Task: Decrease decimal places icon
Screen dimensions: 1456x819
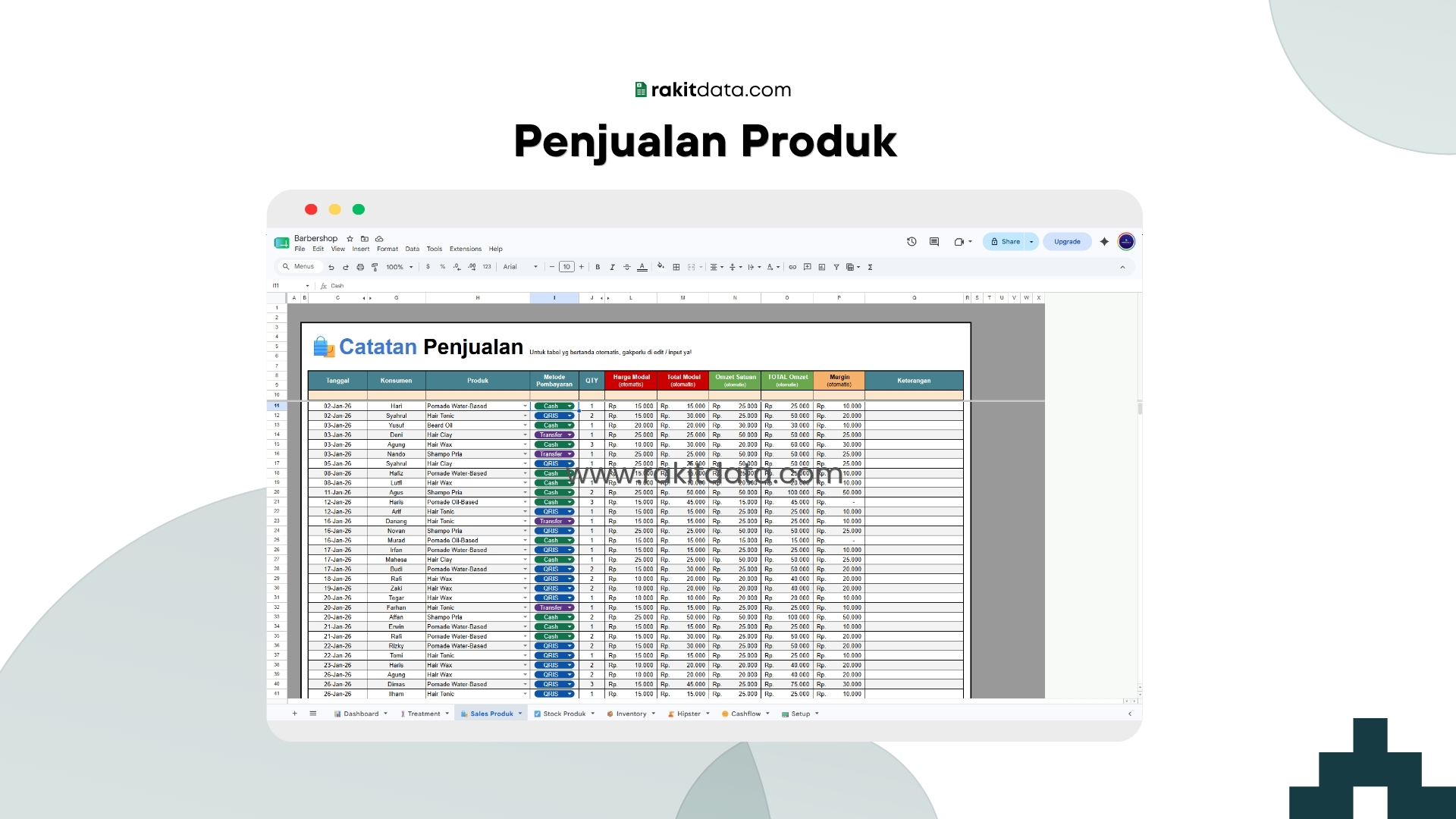Action: pyautogui.click(x=457, y=267)
